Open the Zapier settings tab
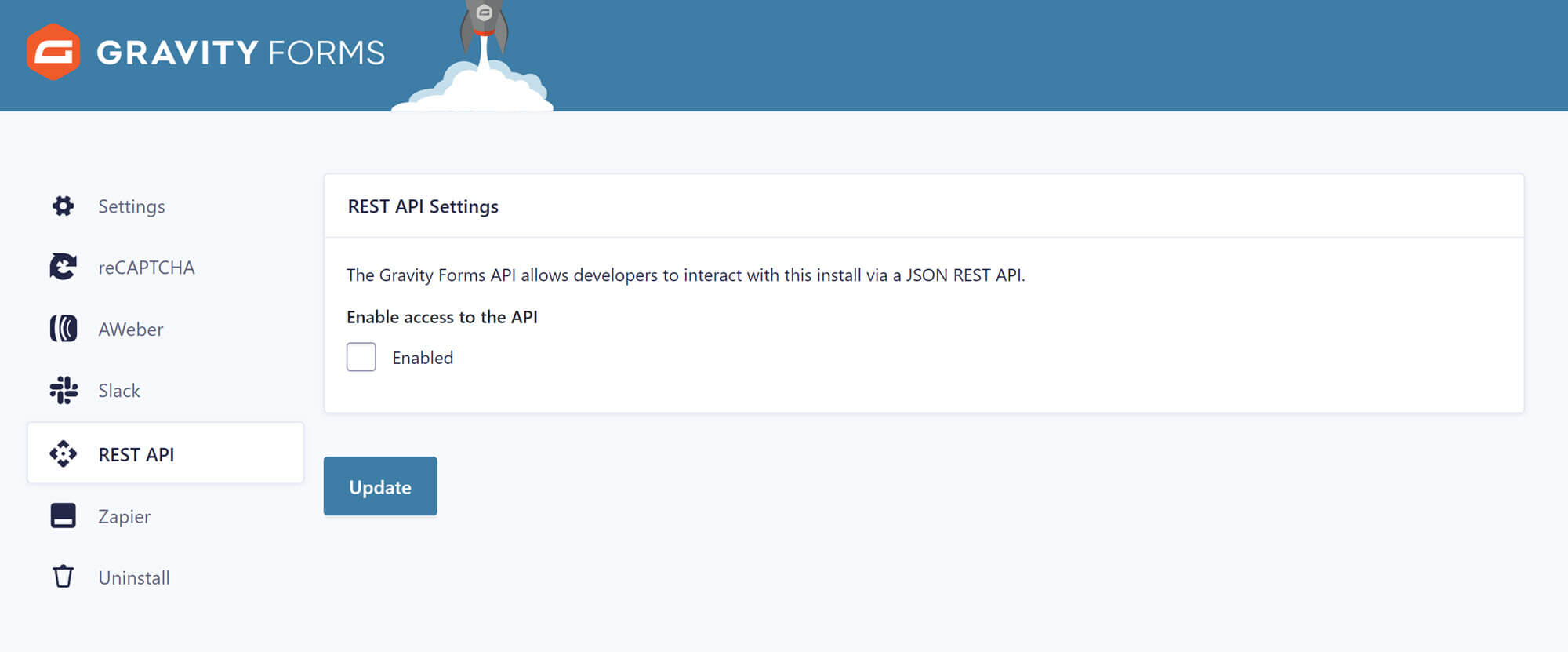 [x=124, y=516]
